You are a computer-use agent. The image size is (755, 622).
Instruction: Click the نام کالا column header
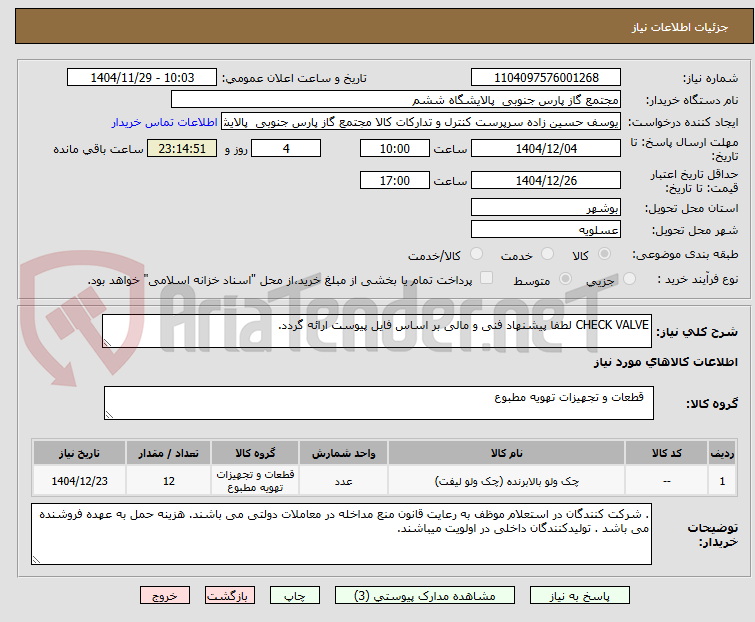click(x=507, y=453)
